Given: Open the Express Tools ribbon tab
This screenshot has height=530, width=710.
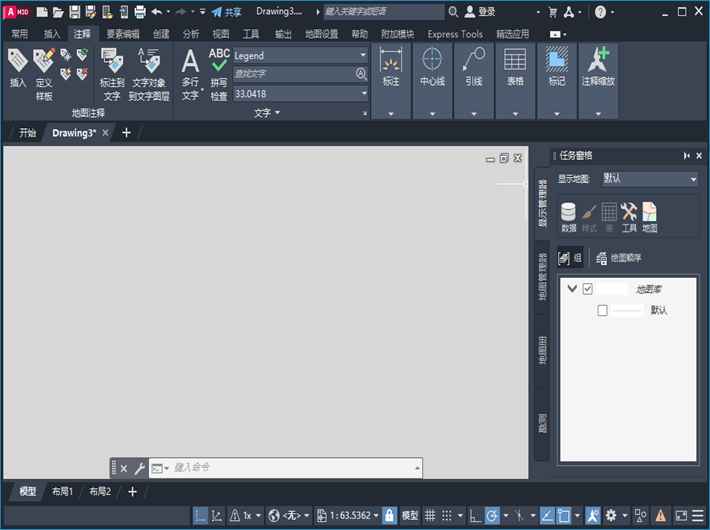Looking at the screenshot, I should coord(455,34).
